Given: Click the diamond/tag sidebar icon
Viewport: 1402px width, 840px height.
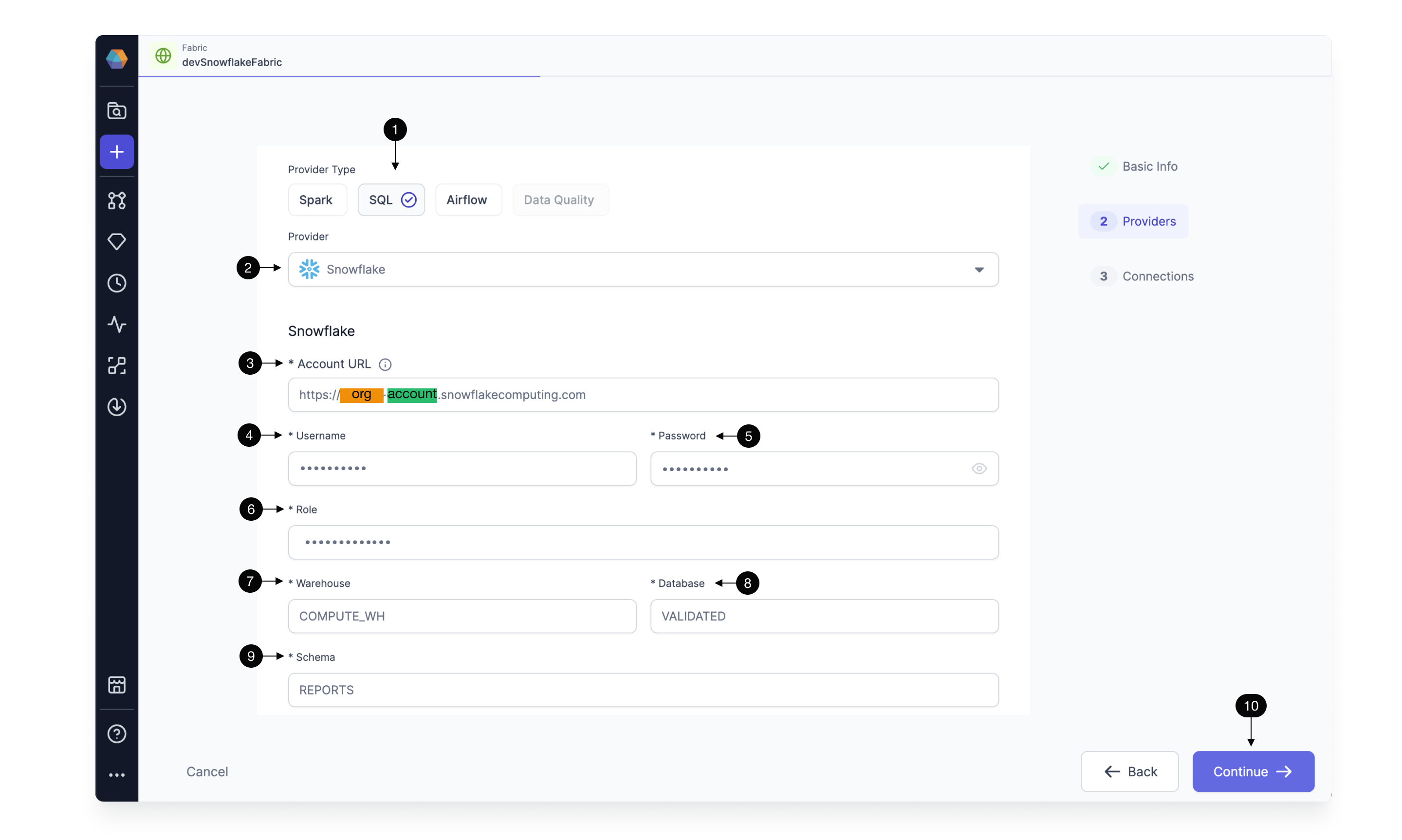Looking at the screenshot, I should coord(116,241).
